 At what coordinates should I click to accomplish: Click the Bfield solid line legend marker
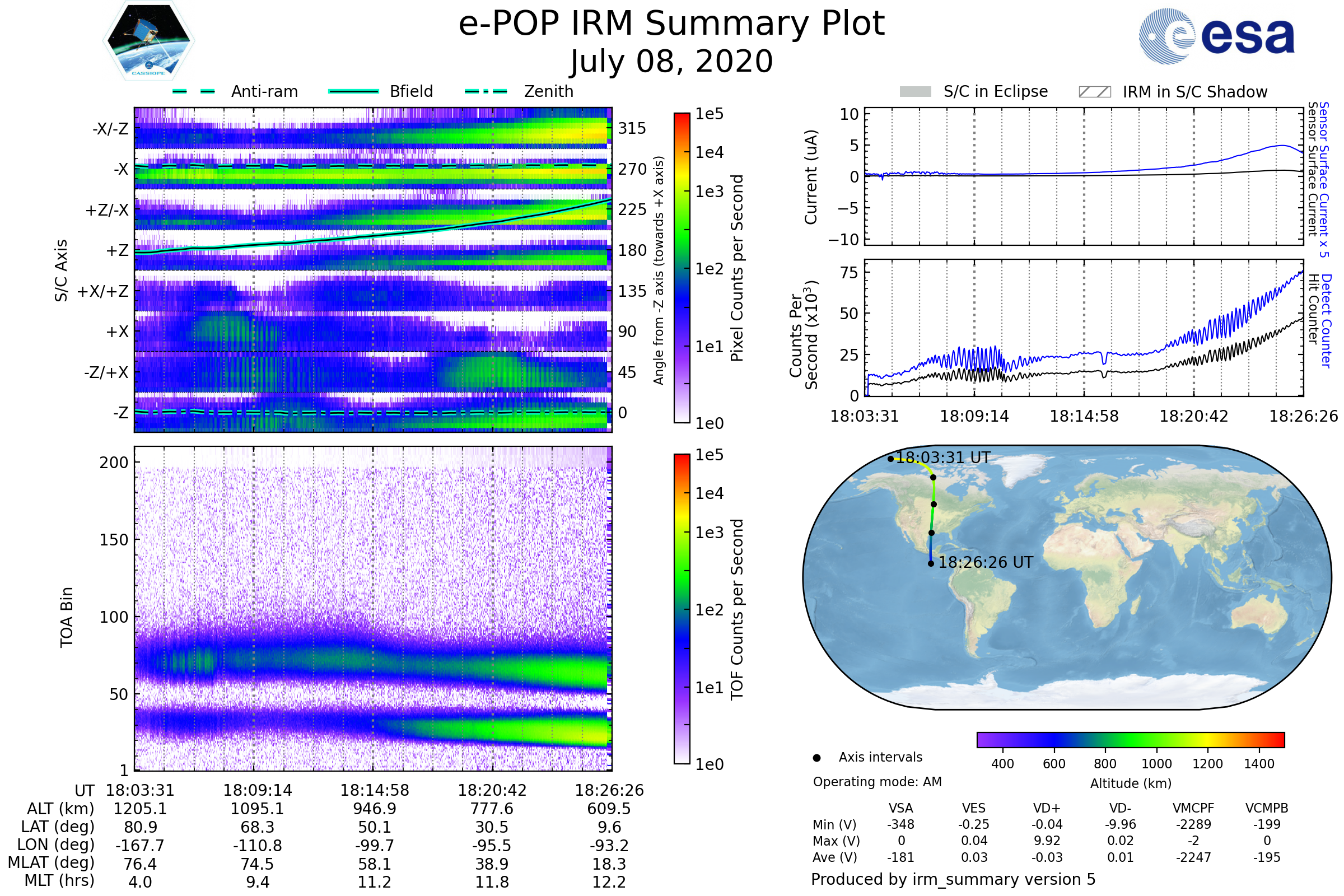coord(354,91)
